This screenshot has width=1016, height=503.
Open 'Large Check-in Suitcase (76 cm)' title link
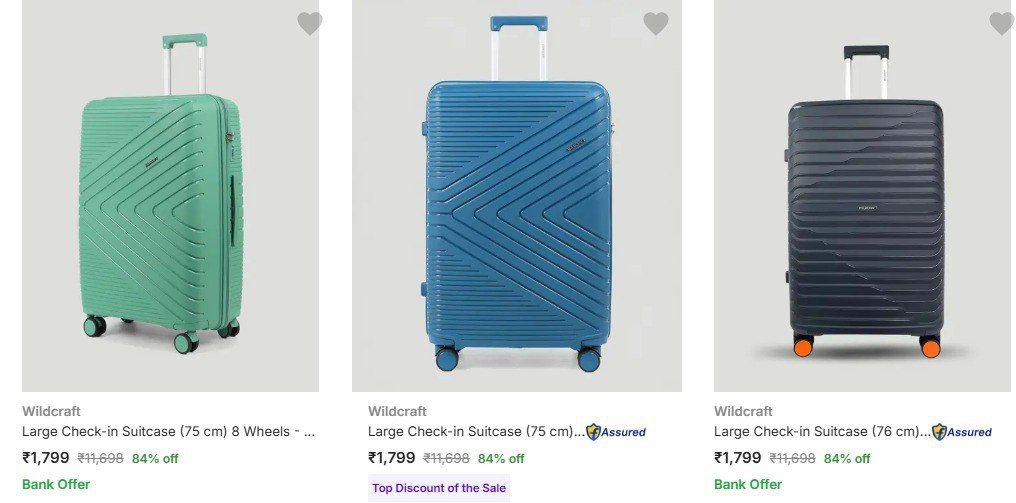click(821, 432)
